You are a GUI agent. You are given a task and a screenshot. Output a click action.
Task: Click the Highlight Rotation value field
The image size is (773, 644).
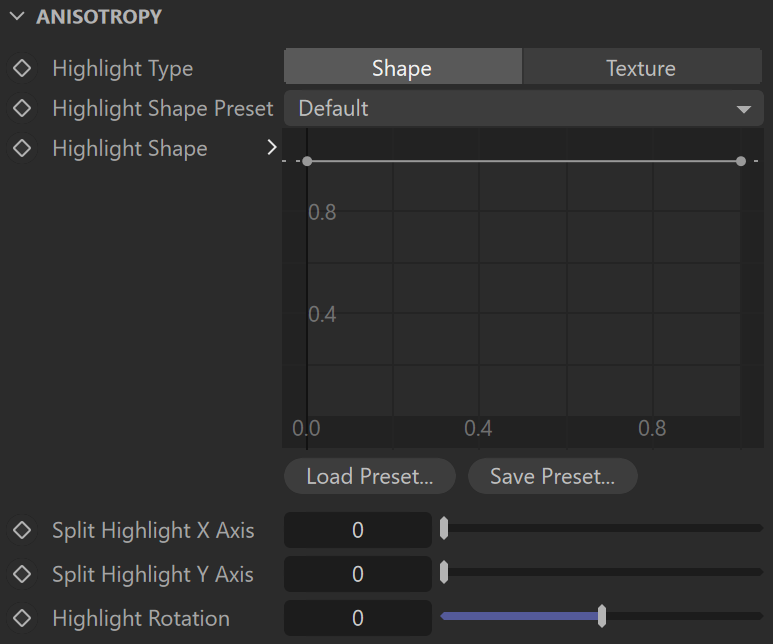point(358,618)
